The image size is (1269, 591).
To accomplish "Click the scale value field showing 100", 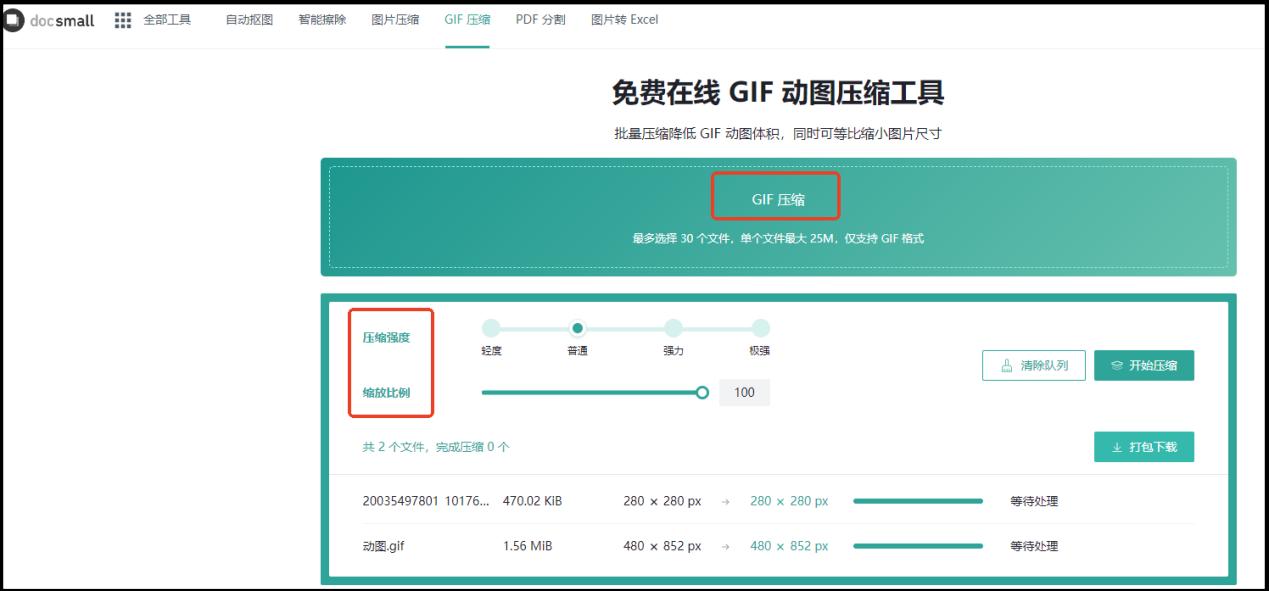I will [744, 392].
